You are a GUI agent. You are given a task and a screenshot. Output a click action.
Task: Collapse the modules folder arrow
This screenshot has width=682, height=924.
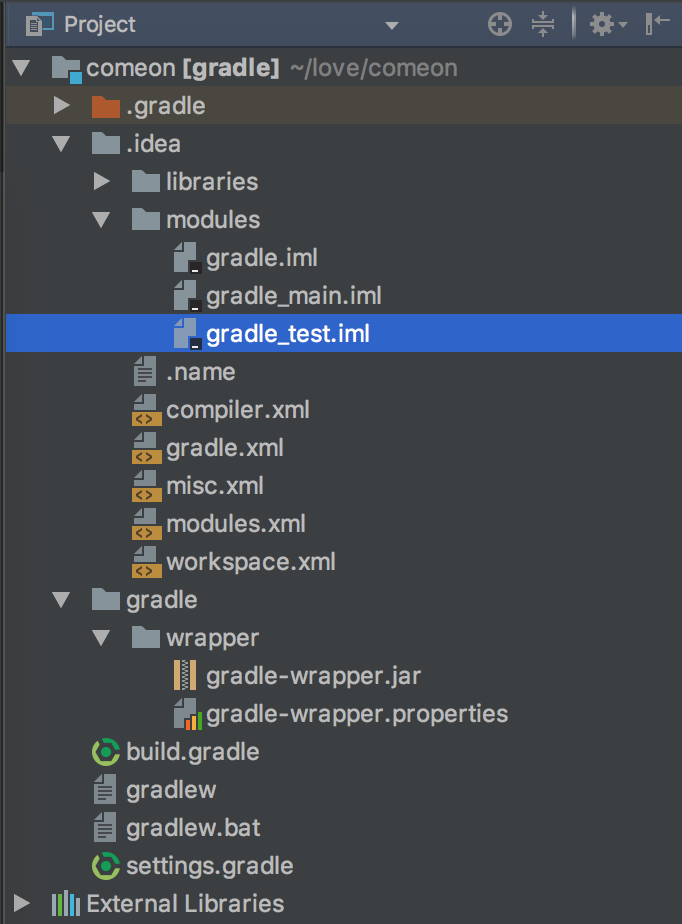[101, 220]
